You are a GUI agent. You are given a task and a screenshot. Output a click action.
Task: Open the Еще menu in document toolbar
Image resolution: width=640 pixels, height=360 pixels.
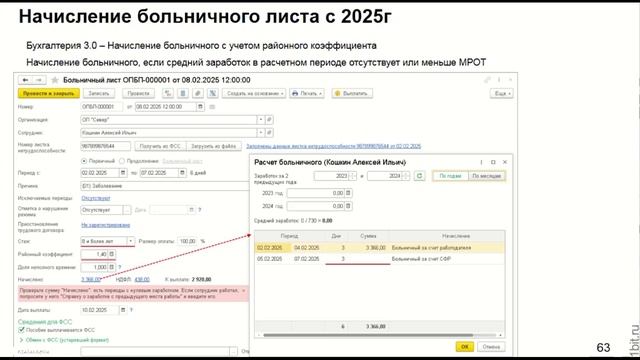coord(501,93)
